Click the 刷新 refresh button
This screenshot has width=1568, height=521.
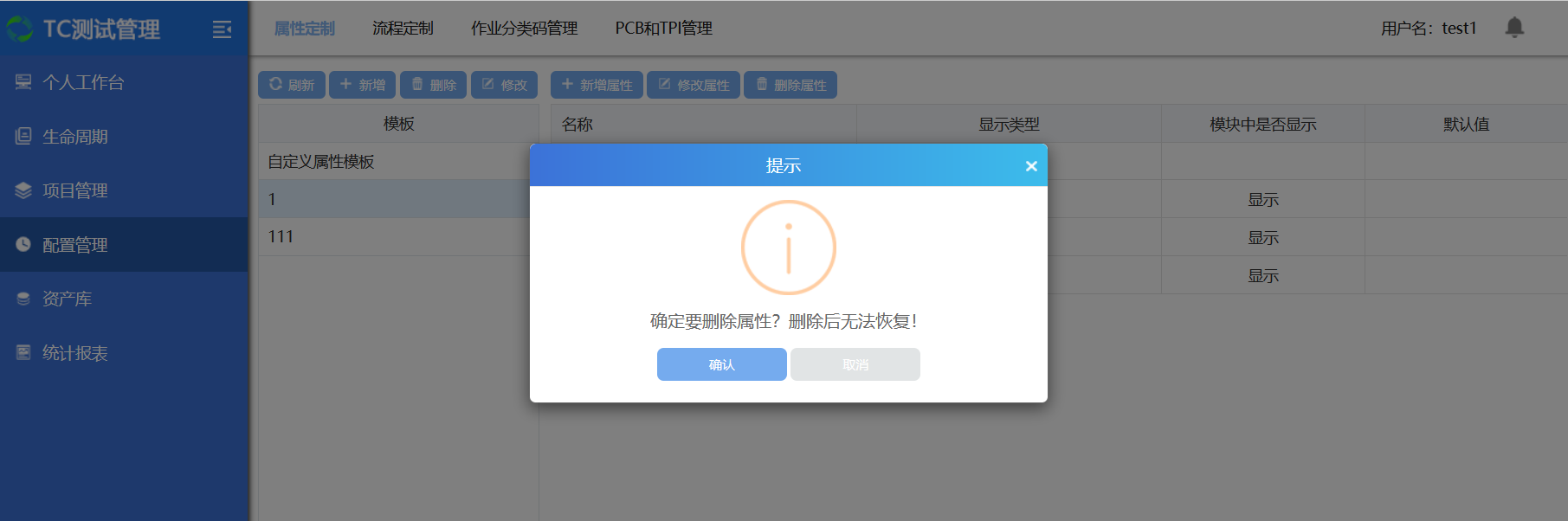tap(292, 85)
